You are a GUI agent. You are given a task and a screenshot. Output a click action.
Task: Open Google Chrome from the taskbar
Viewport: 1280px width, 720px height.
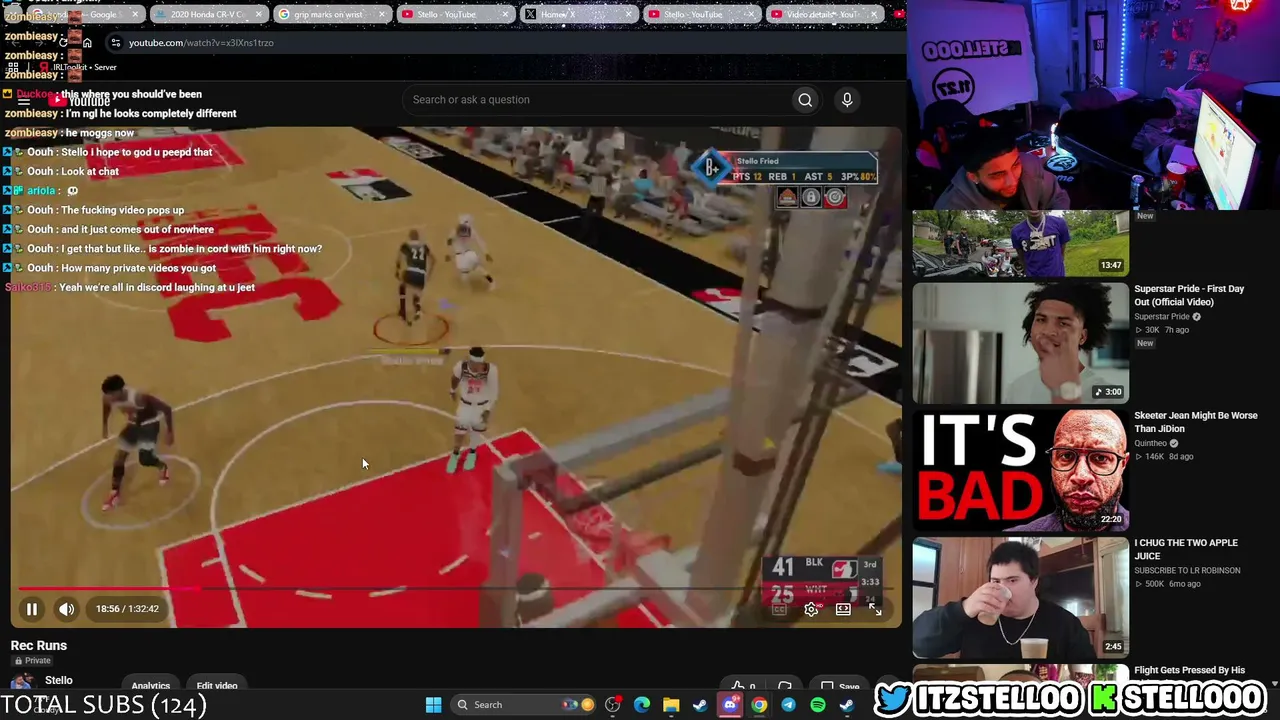pyautogui.click(x=759, y=705)
